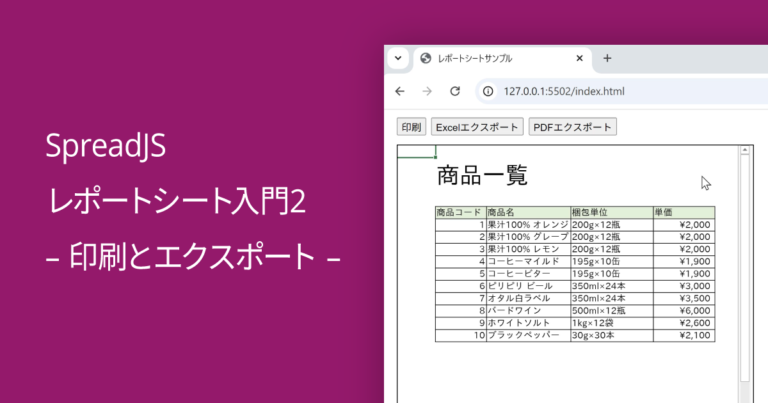Select the オタル白ラベル cell
768x403 pixels.
coord(528,298)
